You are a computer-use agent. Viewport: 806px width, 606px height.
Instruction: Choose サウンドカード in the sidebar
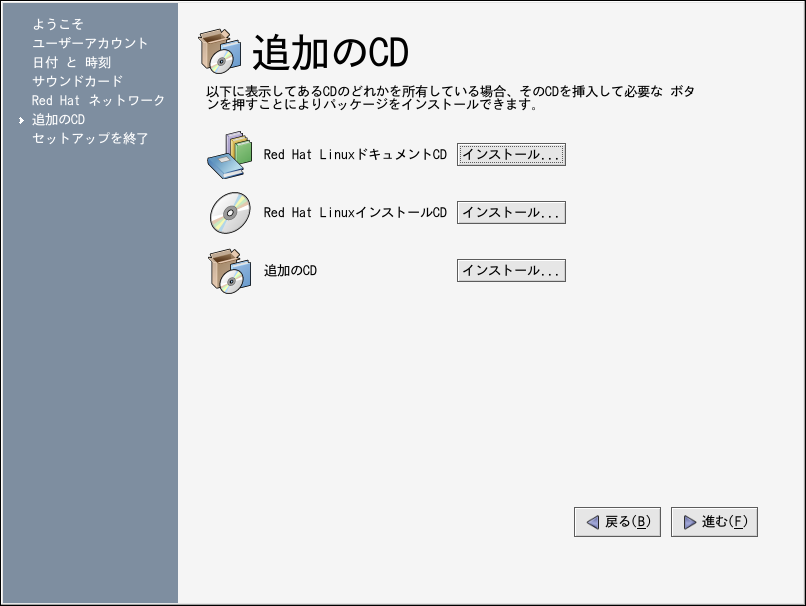(x=77, y=81)
